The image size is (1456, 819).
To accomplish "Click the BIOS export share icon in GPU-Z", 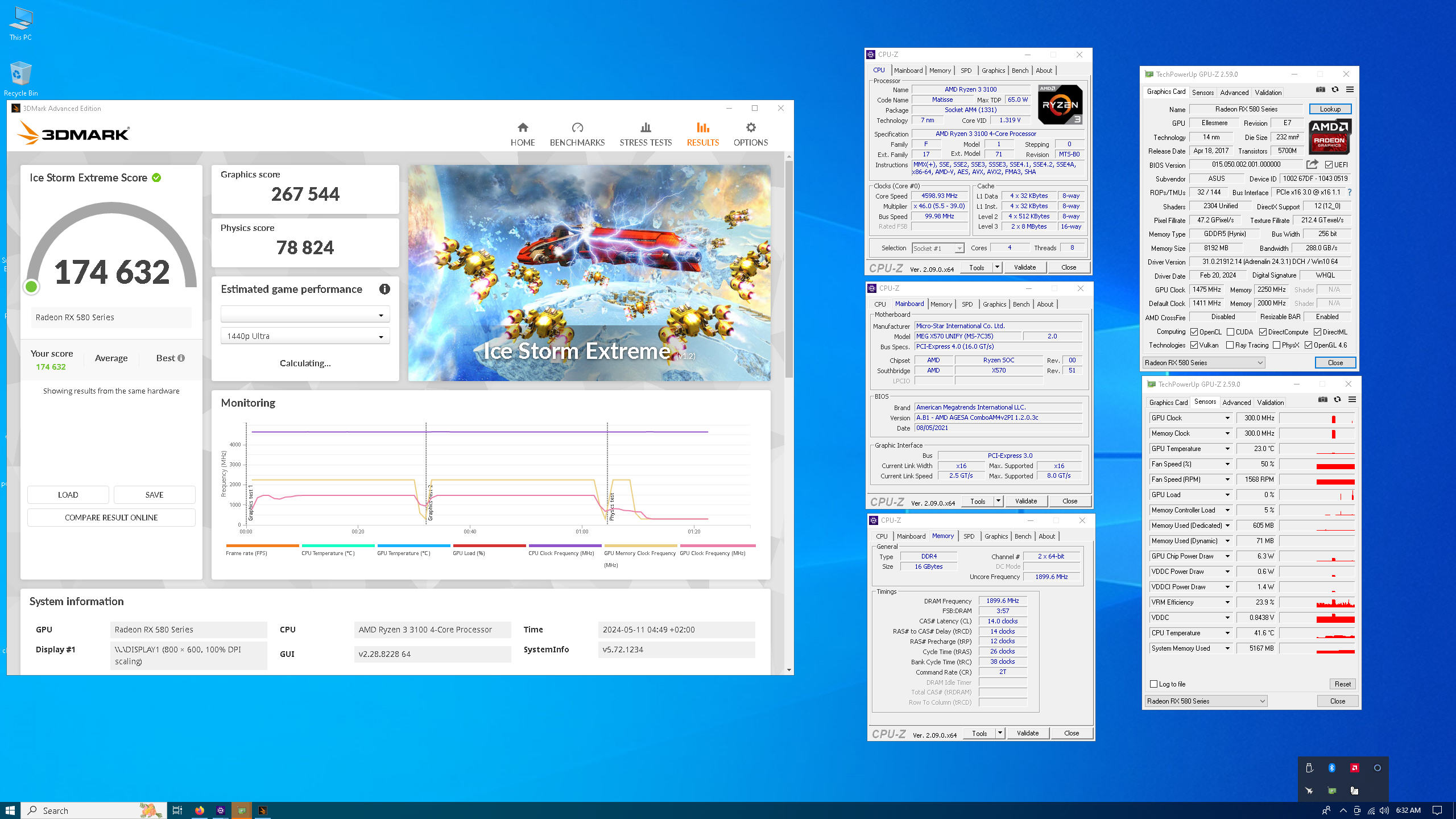I will click(1312, 164).
